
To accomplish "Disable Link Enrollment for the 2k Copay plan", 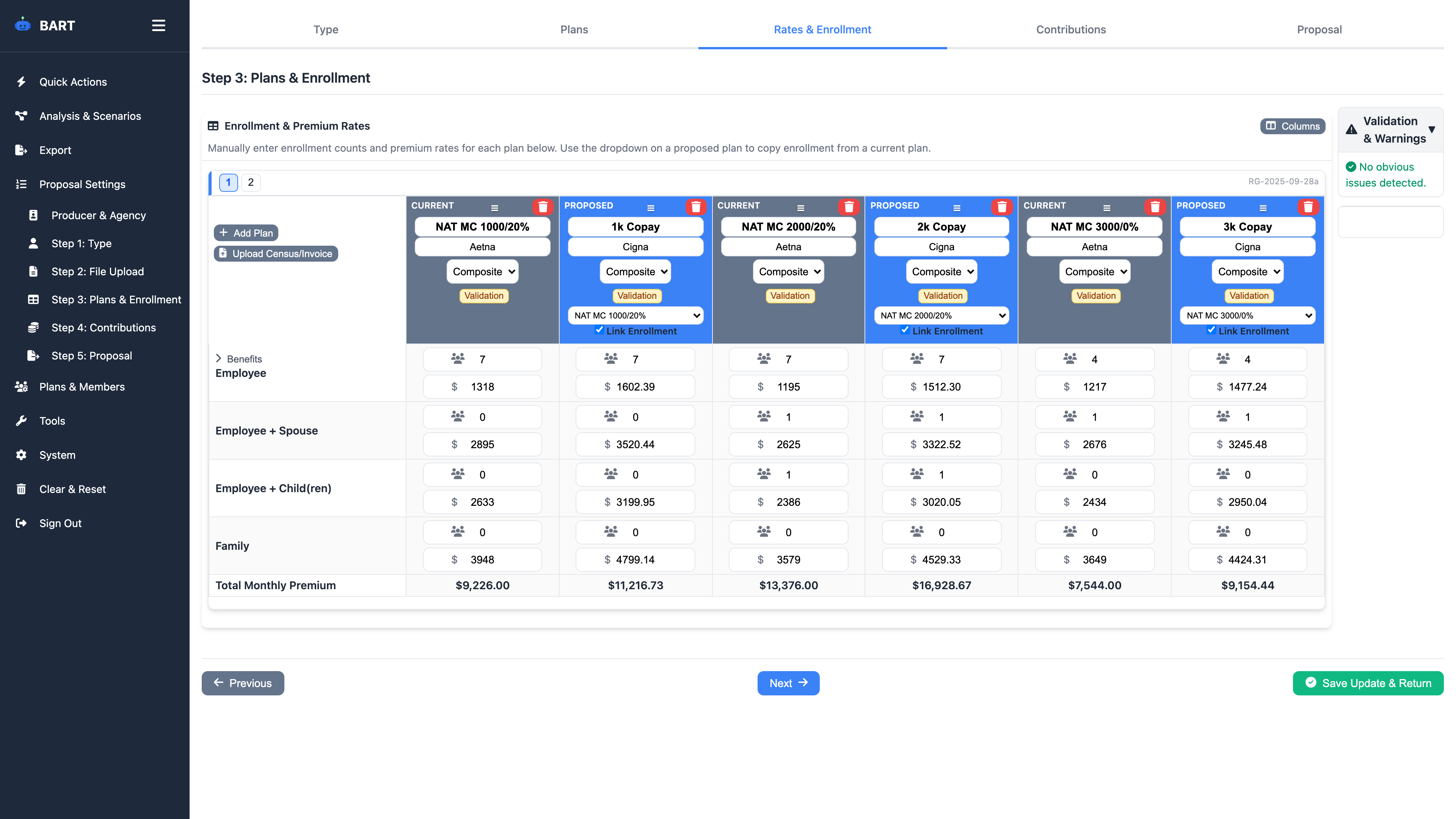I will pyautogui.click(x=905, y=329).
